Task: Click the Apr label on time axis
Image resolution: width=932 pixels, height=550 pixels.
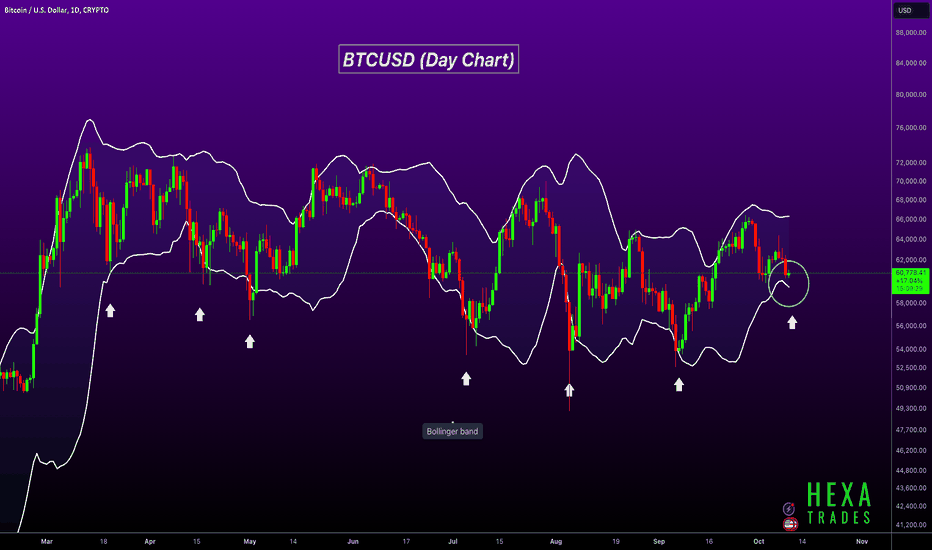Action: point(150,542)
